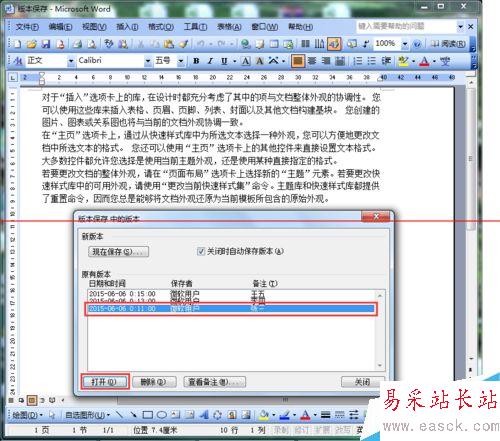Open the Underline style dropdown arrow

click(x=235, y=61)
